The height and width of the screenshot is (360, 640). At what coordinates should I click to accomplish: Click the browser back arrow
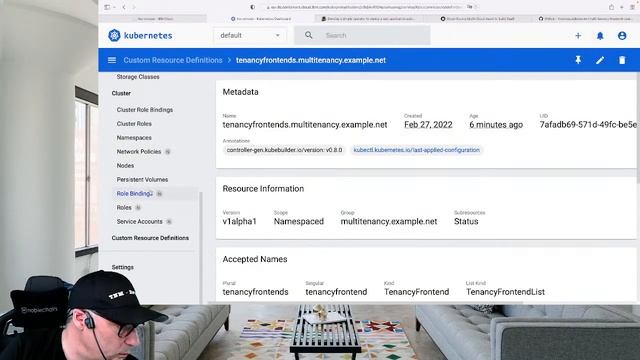(x=124, y=7)
